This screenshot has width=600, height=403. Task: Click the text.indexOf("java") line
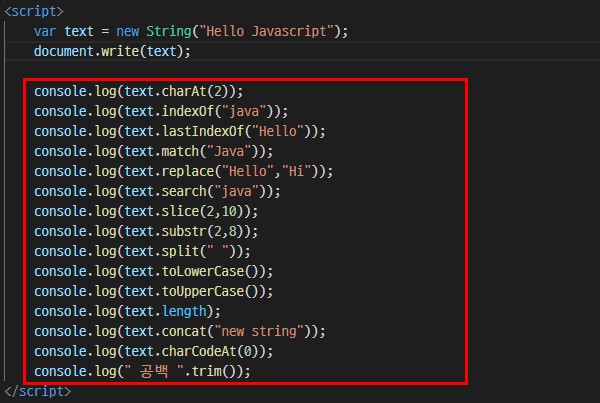tap(161, 111)
